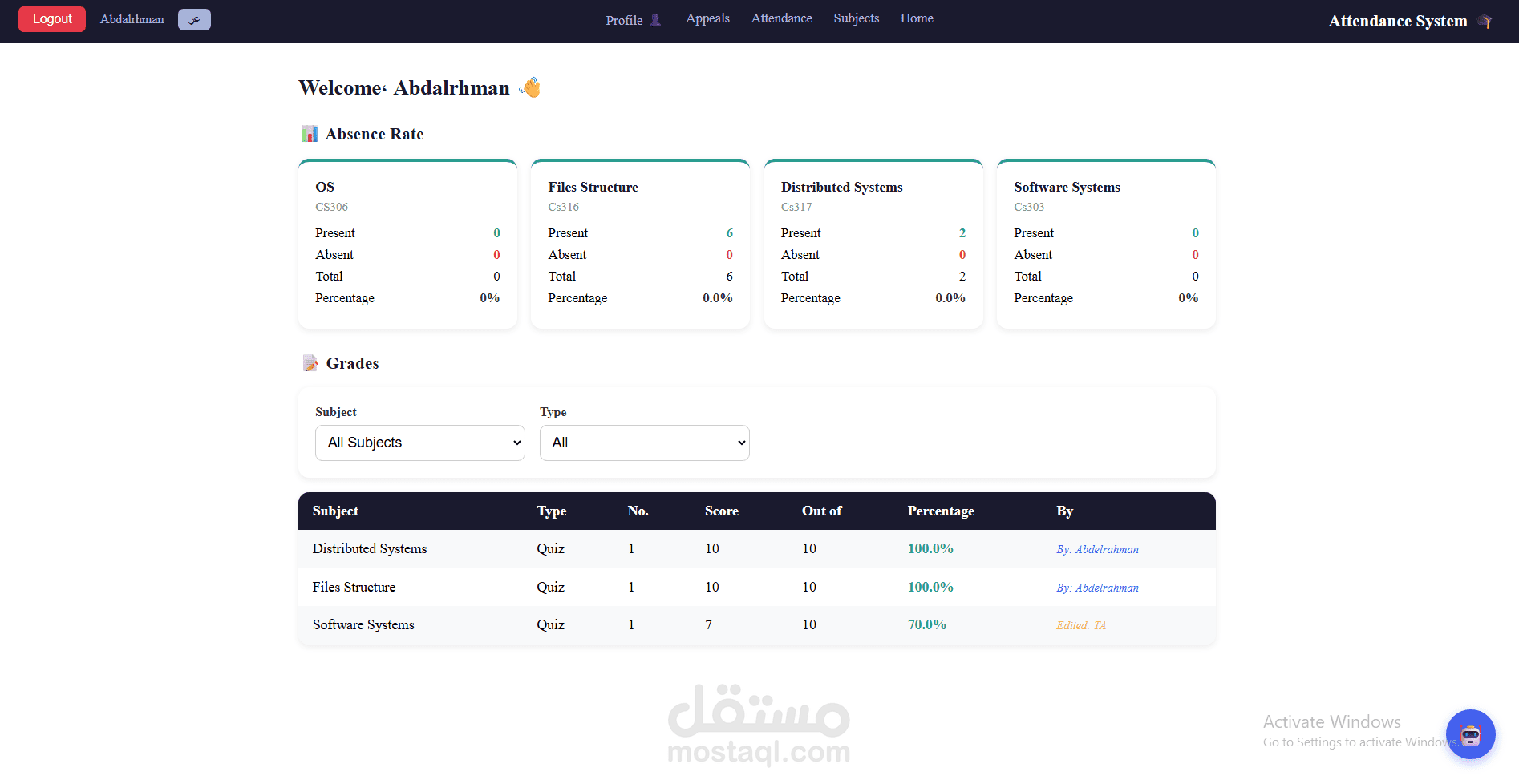Viewport: 1519px width, 784px height.
Task: Select the Software Systems grades row
Action: [x=757, y=625]
